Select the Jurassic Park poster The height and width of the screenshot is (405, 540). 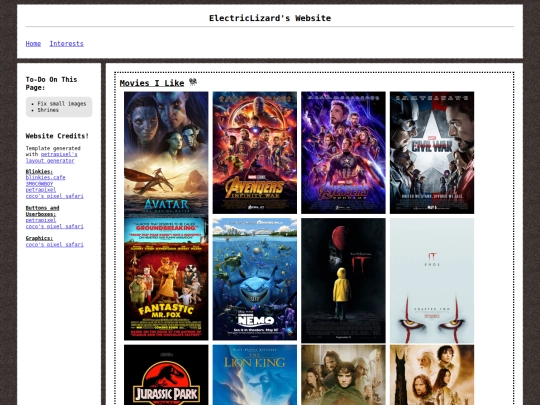(166, 375)
